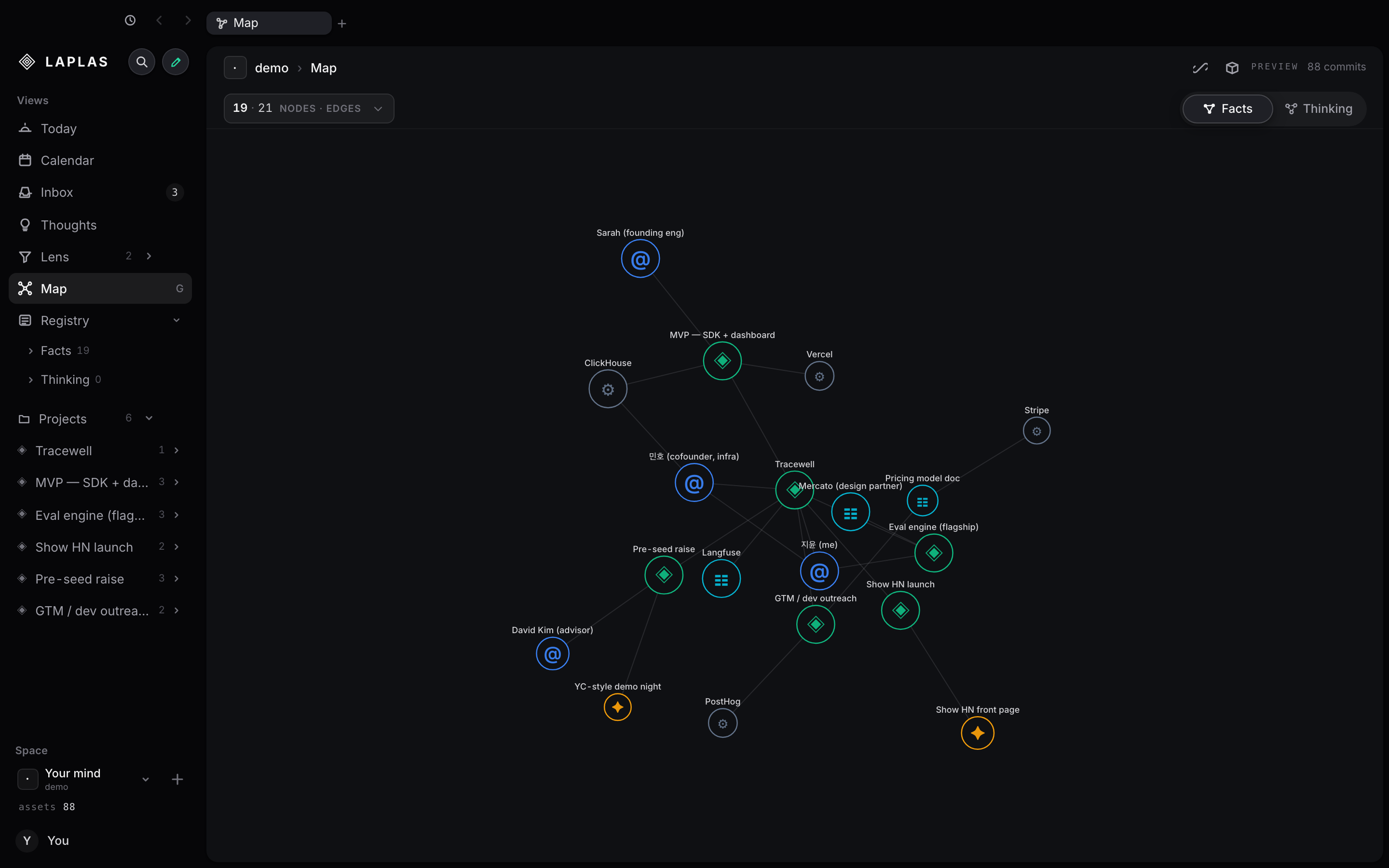This screenshot has width=1389, height=868.
Task: Select the Show HN launch node
Action: 900,610
